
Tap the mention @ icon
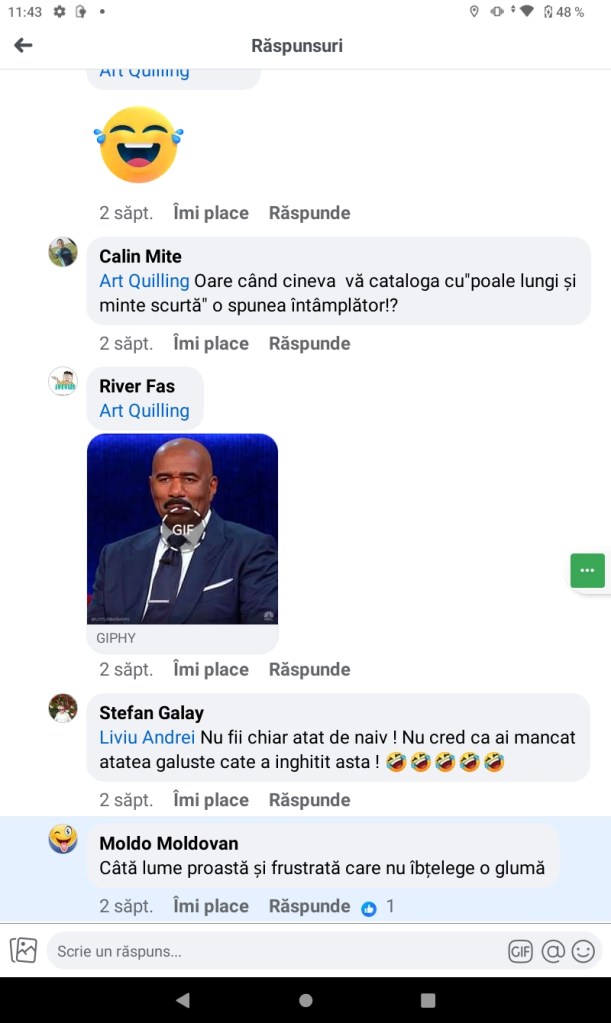pos(553,951)
